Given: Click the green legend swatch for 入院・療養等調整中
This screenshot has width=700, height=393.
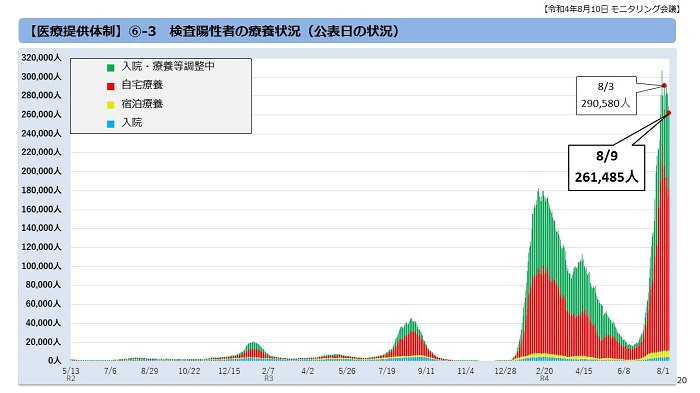Looking at the screenshot, I should click(x=111, y=68).
